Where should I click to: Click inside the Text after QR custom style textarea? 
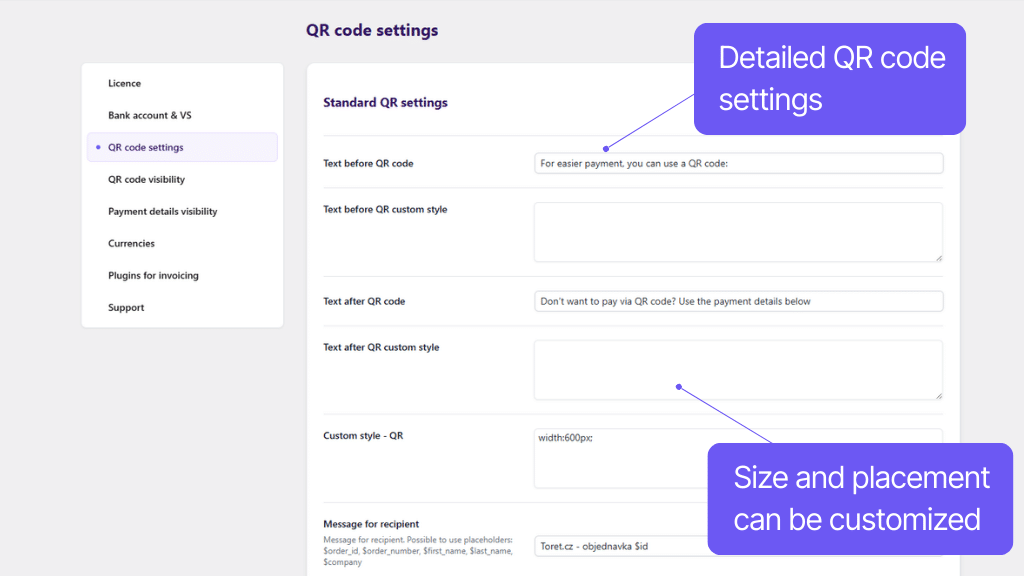738,368
